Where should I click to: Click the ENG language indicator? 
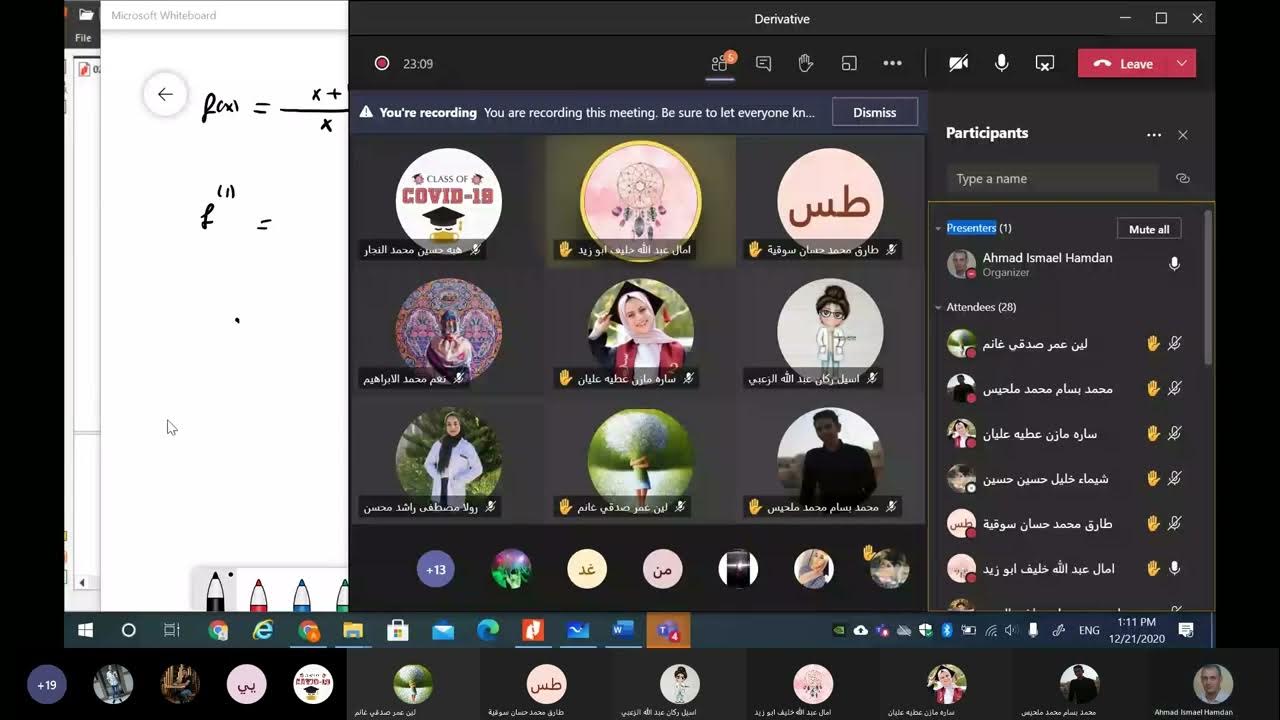point(1089,630)
